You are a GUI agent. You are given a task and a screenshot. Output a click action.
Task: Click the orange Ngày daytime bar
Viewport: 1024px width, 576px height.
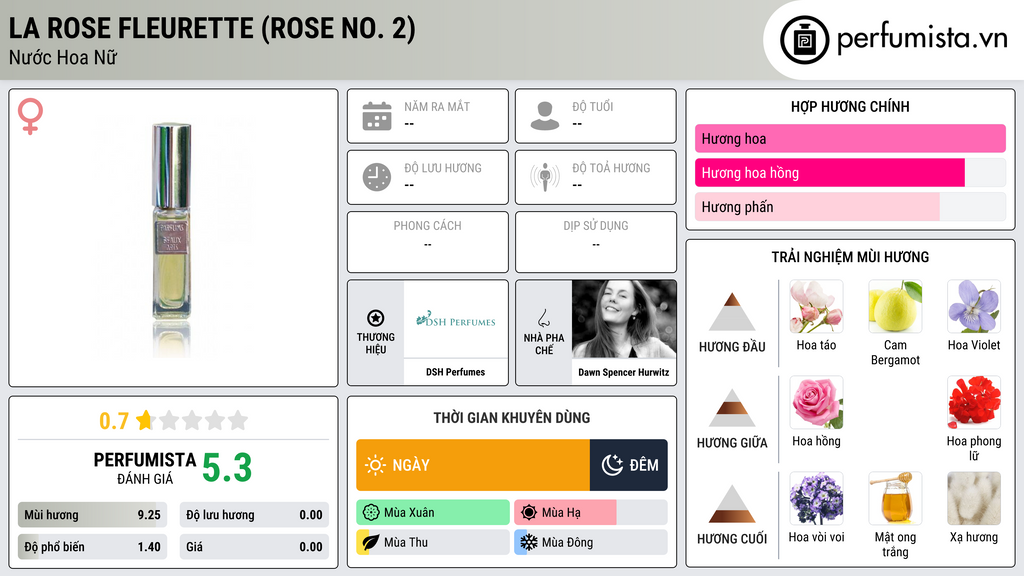tap(473, 465)
